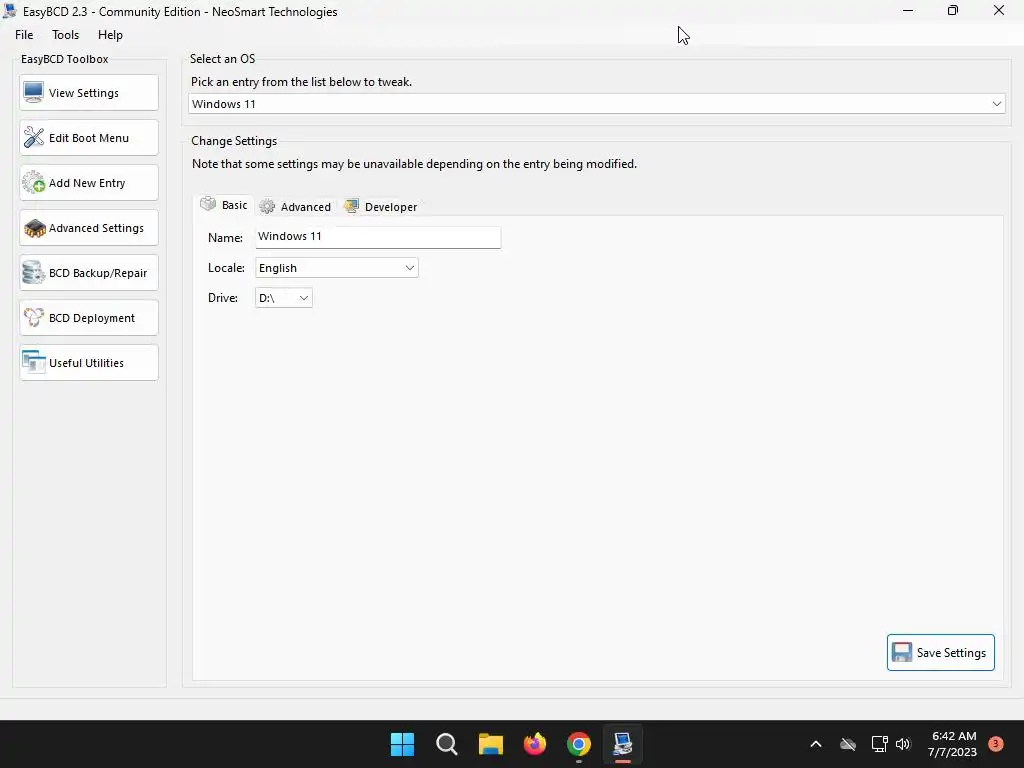Switch to the Basic tab
This screenshot has height=768, width=1024.
[225, 205]
